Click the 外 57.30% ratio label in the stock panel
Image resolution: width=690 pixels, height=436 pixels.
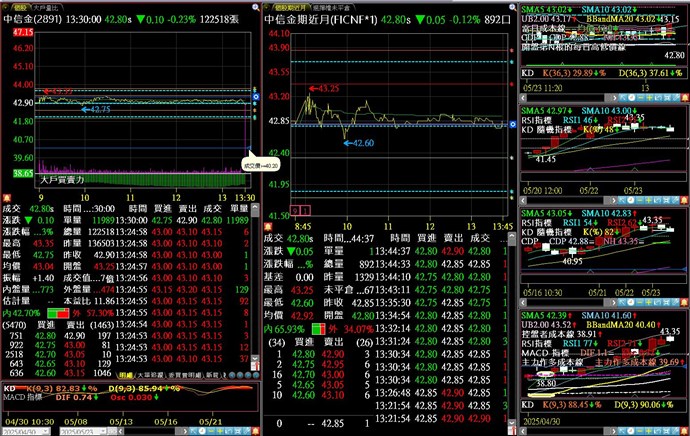point(93,313)
